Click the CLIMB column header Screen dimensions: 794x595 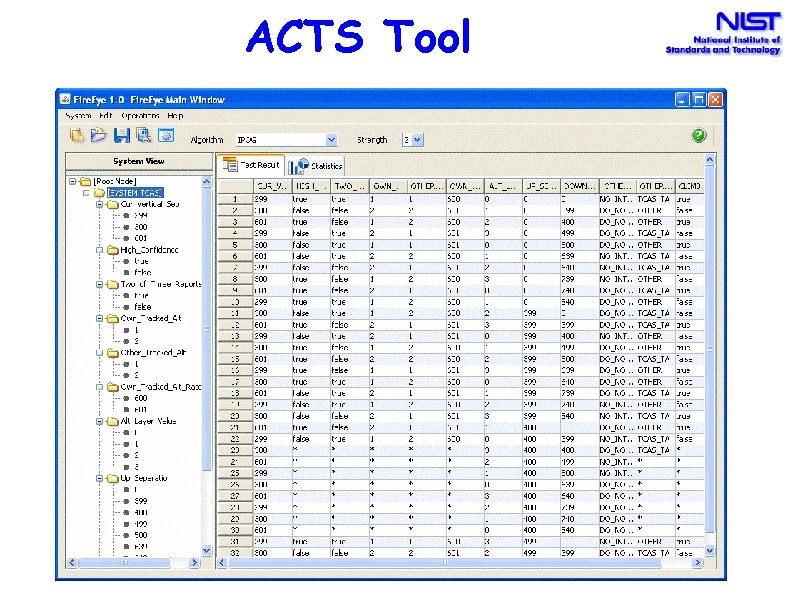pyautogui.click(x=690, y=186)
